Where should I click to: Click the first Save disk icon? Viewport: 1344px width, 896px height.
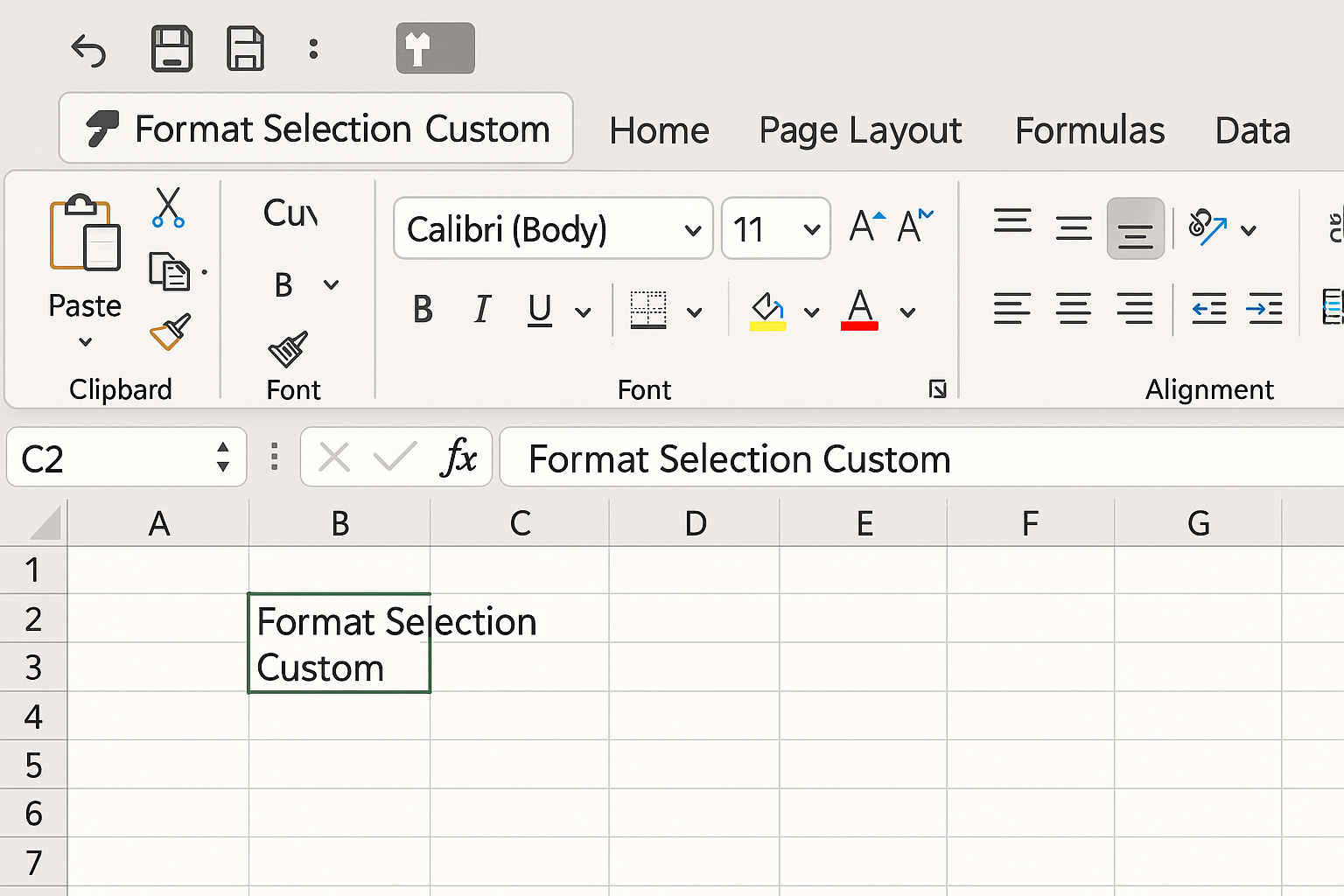(171, 48)
